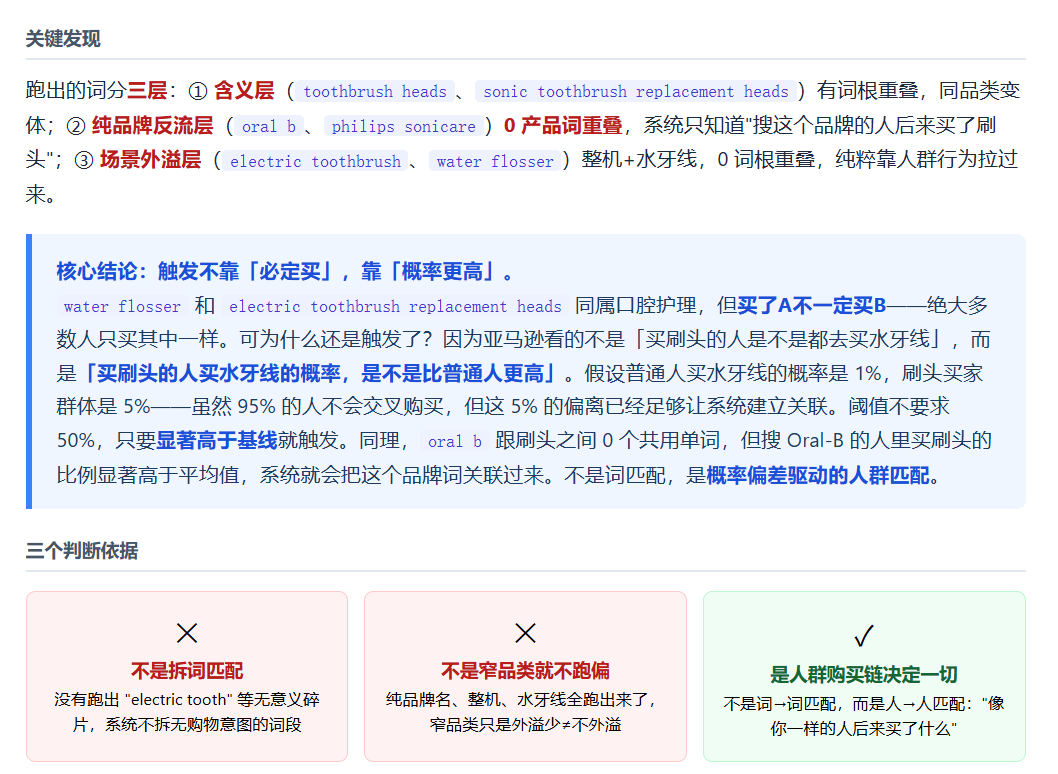Click the green 是人群购买链决定一切 card title
1058x774 pixels.
864,675
